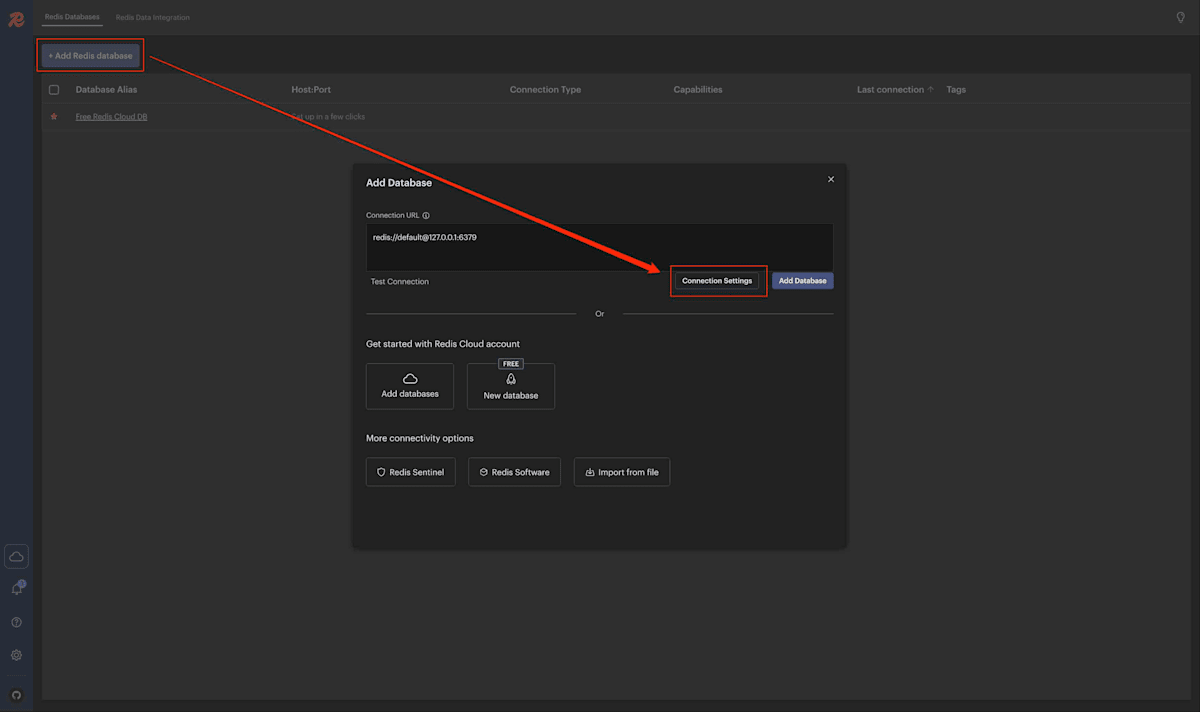
Task: Open the settings gear icon in the sidebar
Action: pos(16,655)
